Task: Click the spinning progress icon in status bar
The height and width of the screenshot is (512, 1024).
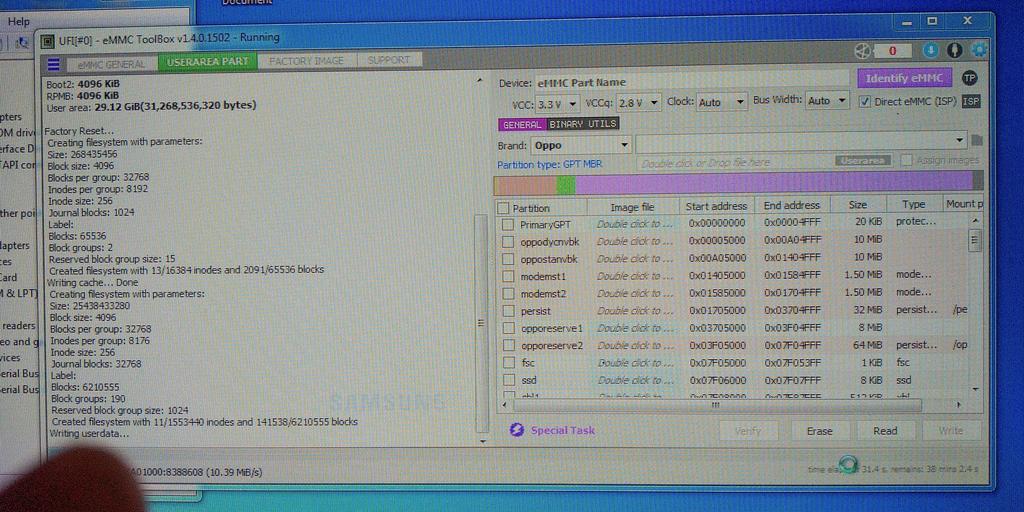Action: click(x=848, y=463)
